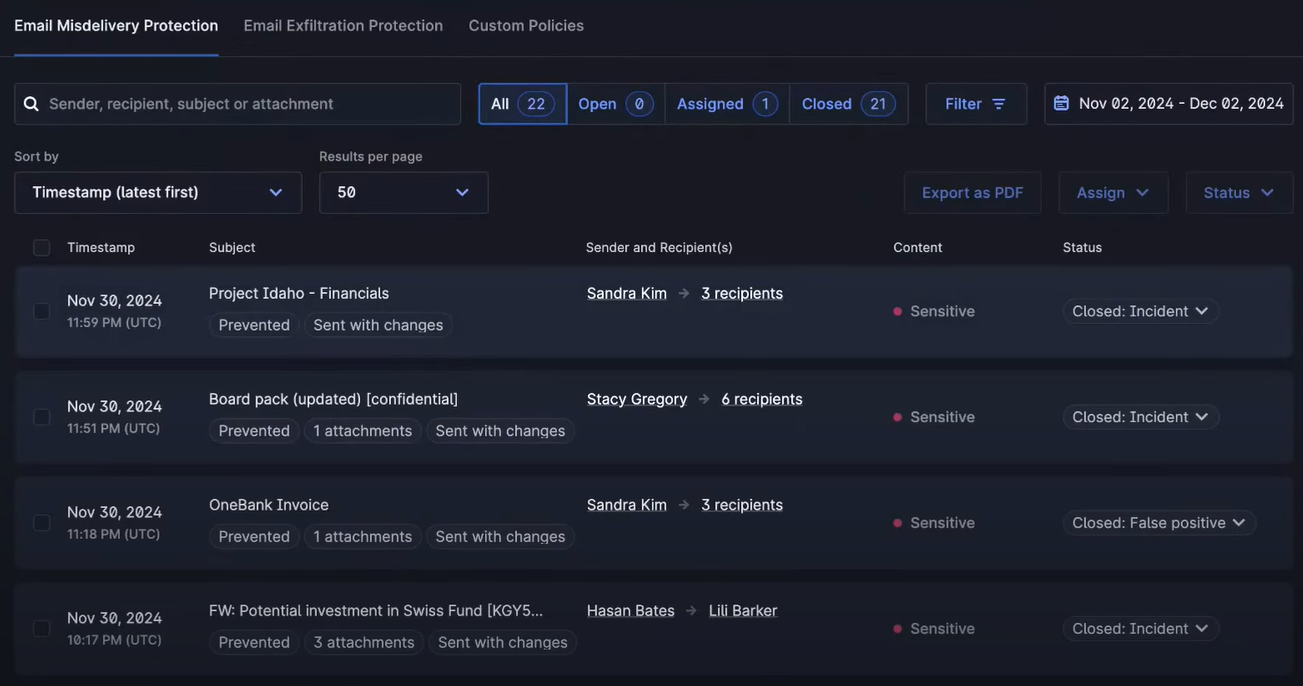Click the red Sensitive dot for OneBank Invoice

pyautogui.click(x=897, y=523)
